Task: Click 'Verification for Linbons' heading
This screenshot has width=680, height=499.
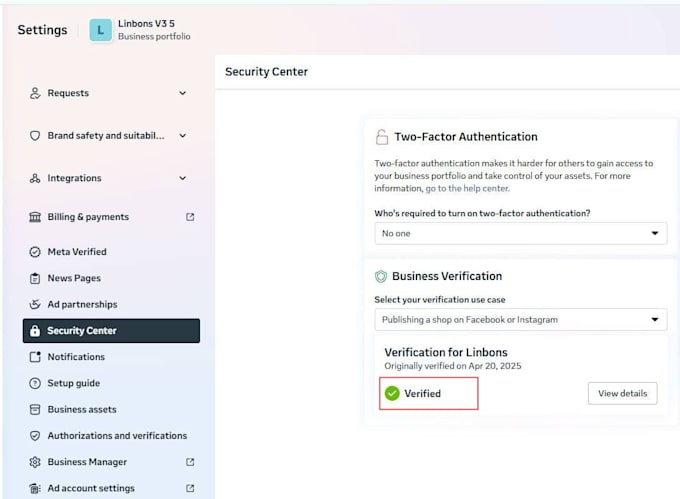Action: [446, 352]
